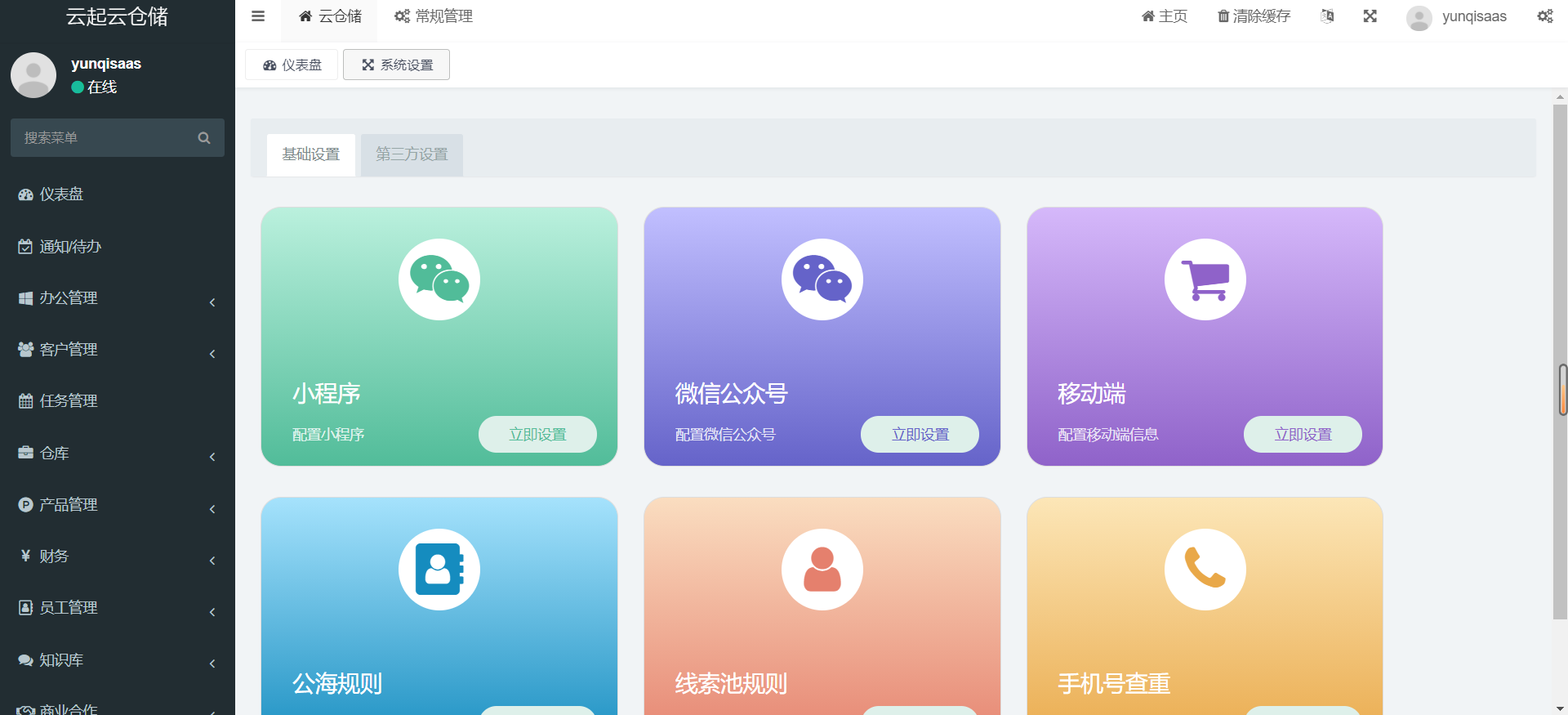This screenshot has width=1568, height=715.
Task: Click the dashboard gauge icon in sidebar
Action: pos(25,194)
